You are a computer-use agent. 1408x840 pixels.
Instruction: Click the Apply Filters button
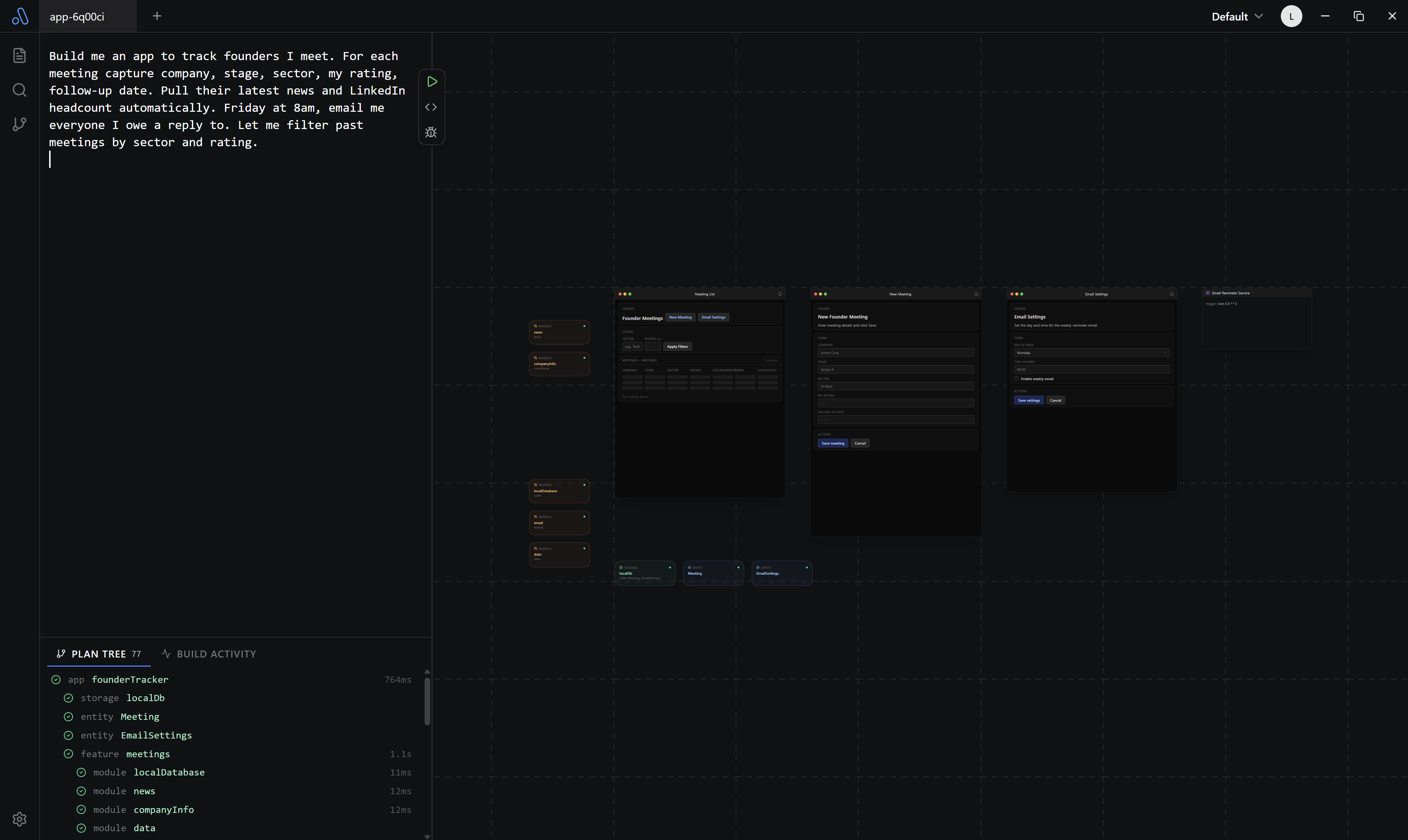[677, 346]
